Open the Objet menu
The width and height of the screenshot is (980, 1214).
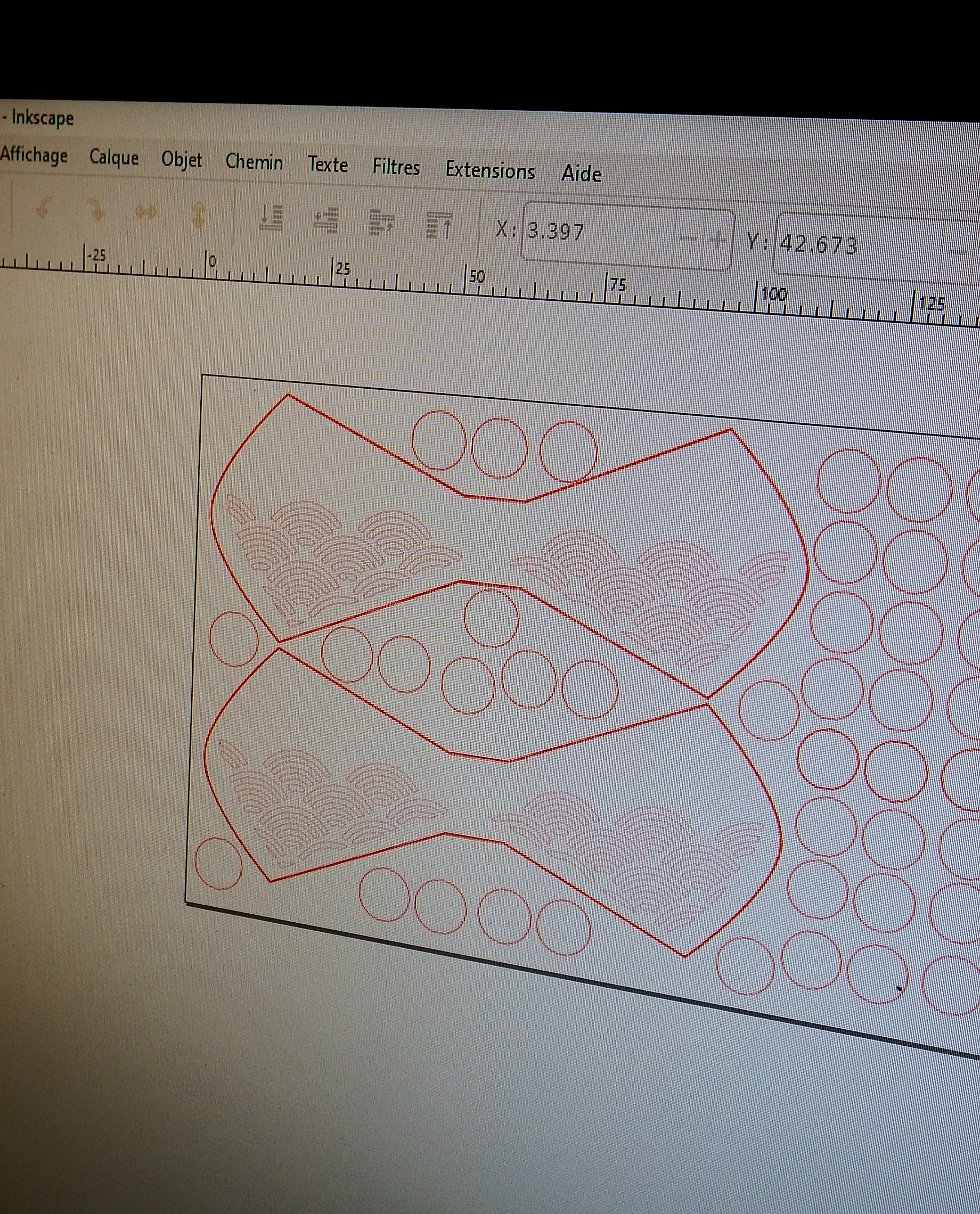pyautogui.click(x=181, y=160)
